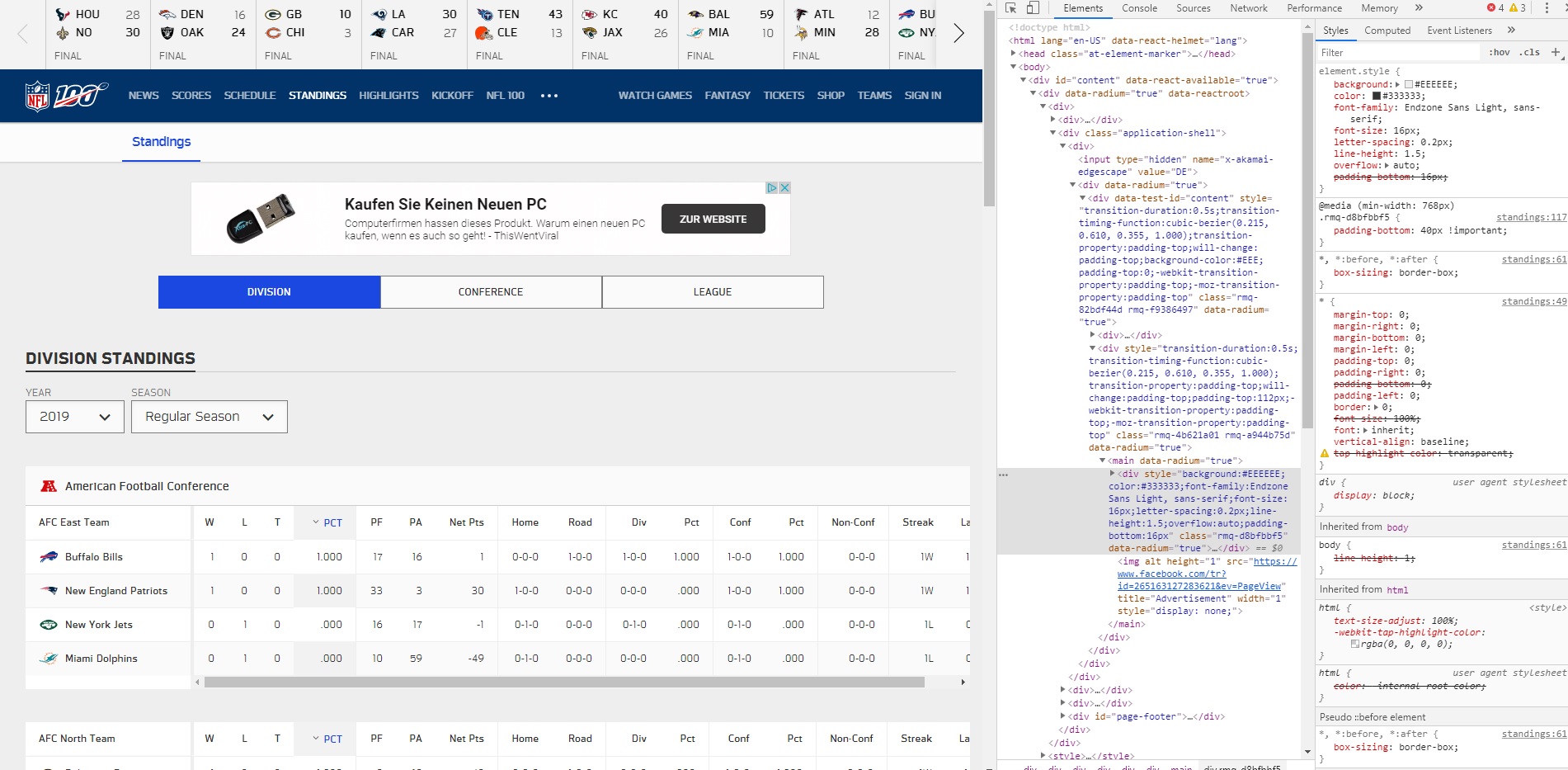This screenshot has width=1568, height=770.
Task: Open the Console tab in DevTools
Action: pos(1139,8)
